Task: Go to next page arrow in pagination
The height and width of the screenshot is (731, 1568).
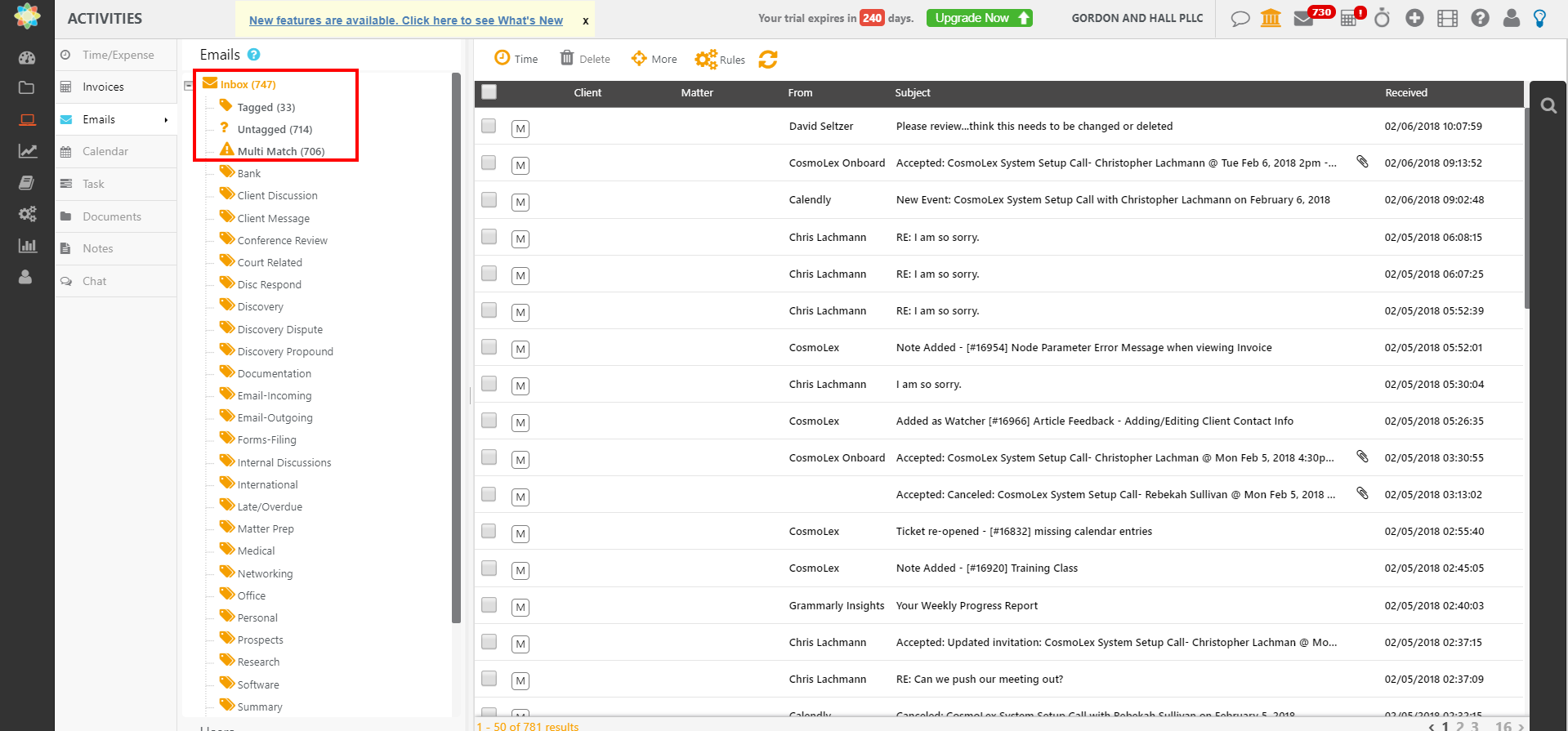Action: [1521, 725]
